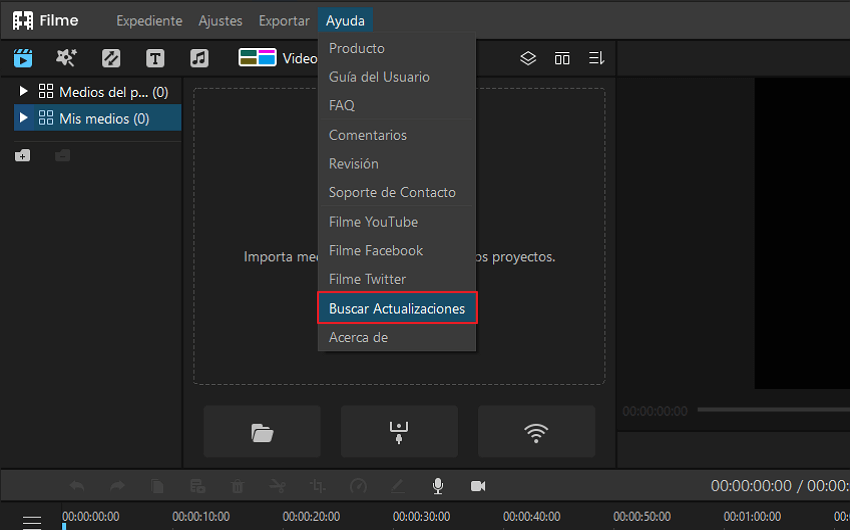Select the Medios del p... (0) row
The width and height of the screenshot is (850, 530).
(x=98, y=92)
